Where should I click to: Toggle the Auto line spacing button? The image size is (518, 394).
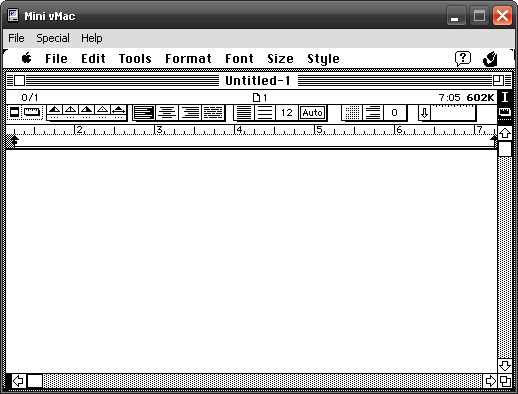(x=312, y=113)
